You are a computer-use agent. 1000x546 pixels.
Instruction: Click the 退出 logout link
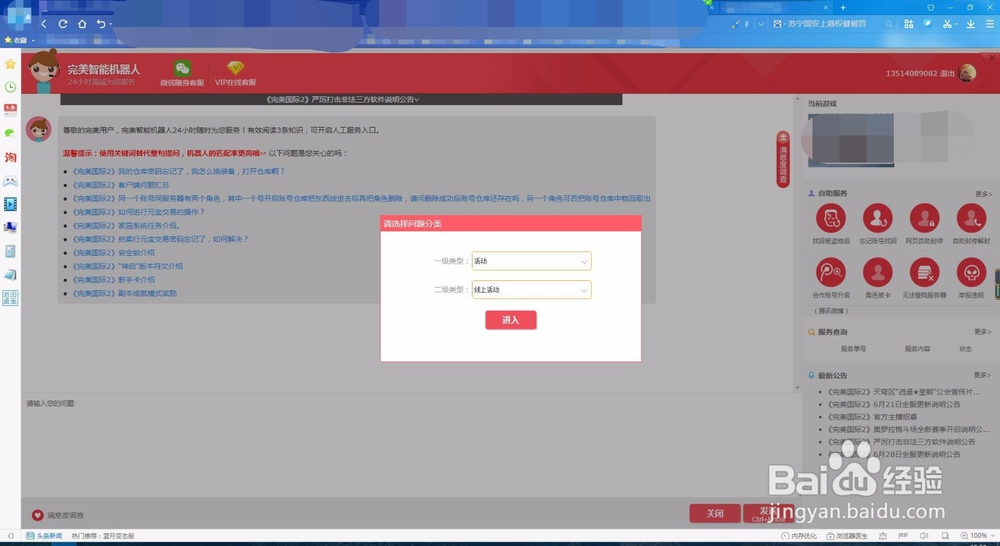click(948, 73)
